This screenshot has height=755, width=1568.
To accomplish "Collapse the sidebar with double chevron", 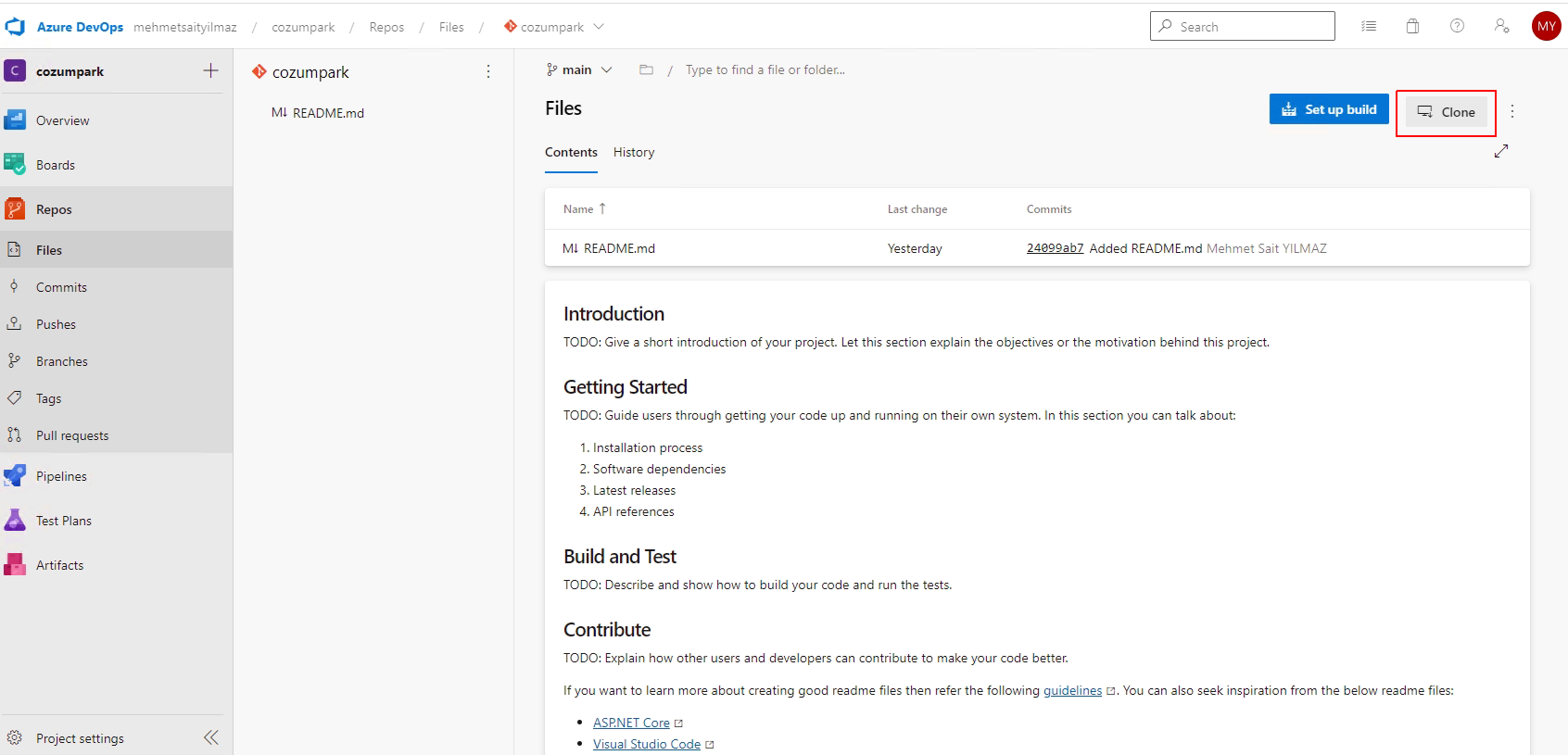I will (x=211, y=737).
